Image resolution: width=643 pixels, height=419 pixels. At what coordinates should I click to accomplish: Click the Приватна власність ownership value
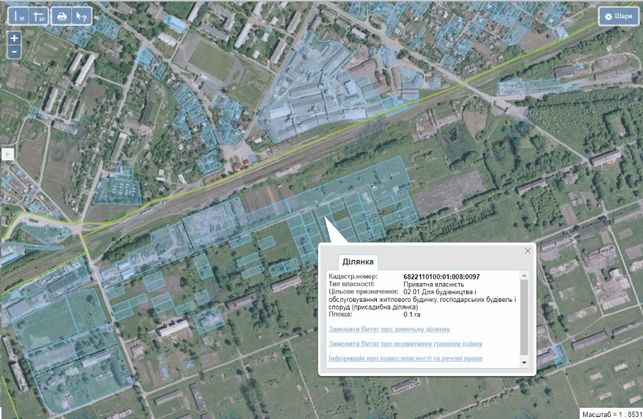(434, 284)
